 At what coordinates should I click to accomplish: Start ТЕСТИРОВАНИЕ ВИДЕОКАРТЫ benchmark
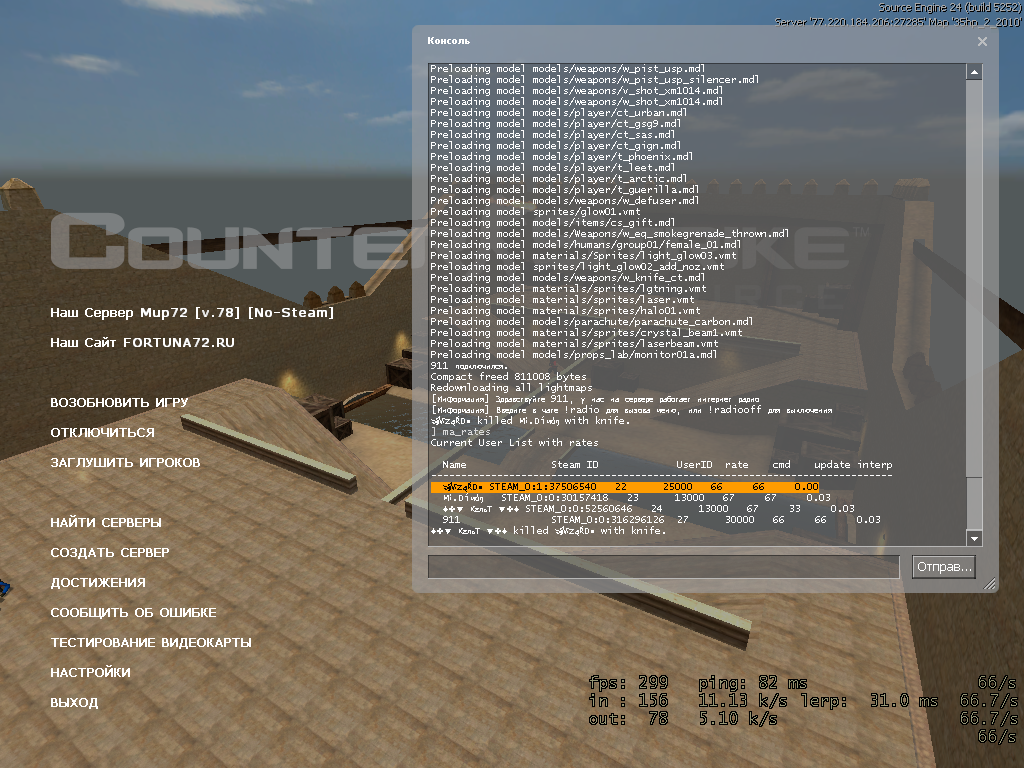[x=151, y=643]
